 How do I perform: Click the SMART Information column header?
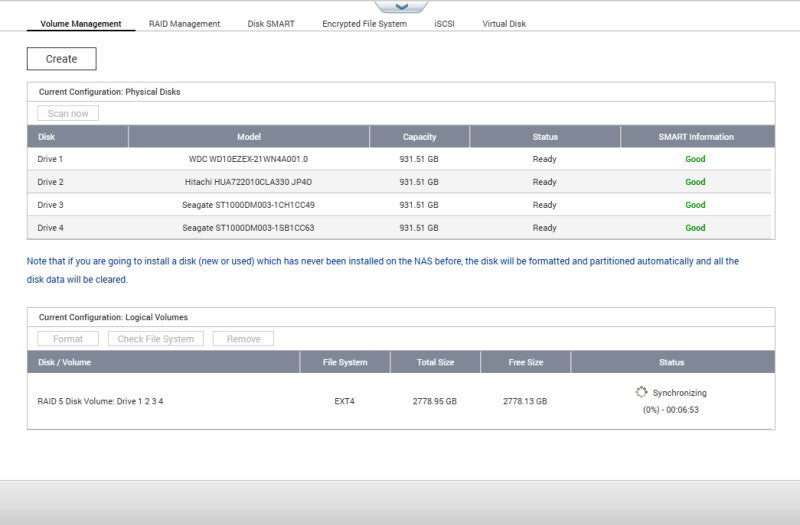click(x=697, y=137)
